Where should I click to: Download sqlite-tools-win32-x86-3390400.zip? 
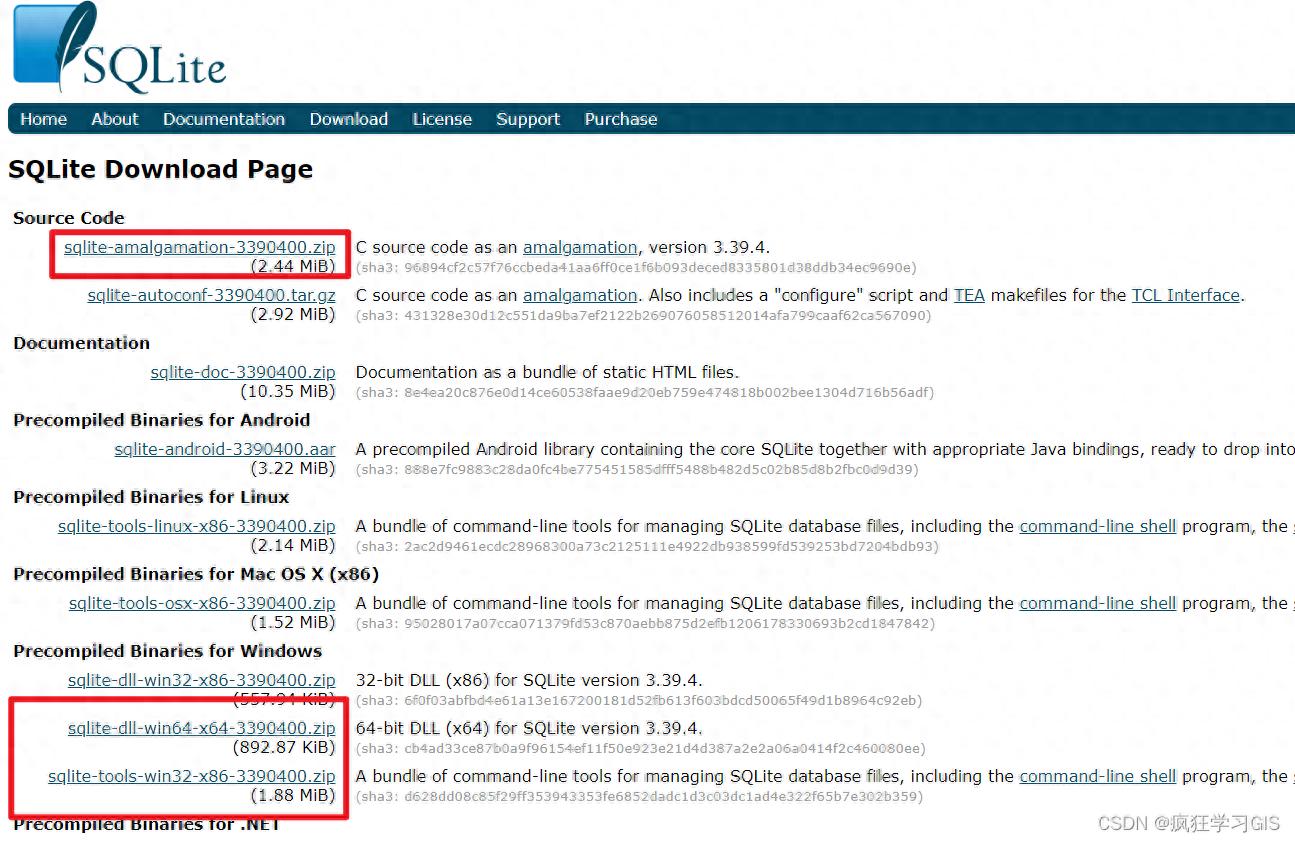(192, 776)
